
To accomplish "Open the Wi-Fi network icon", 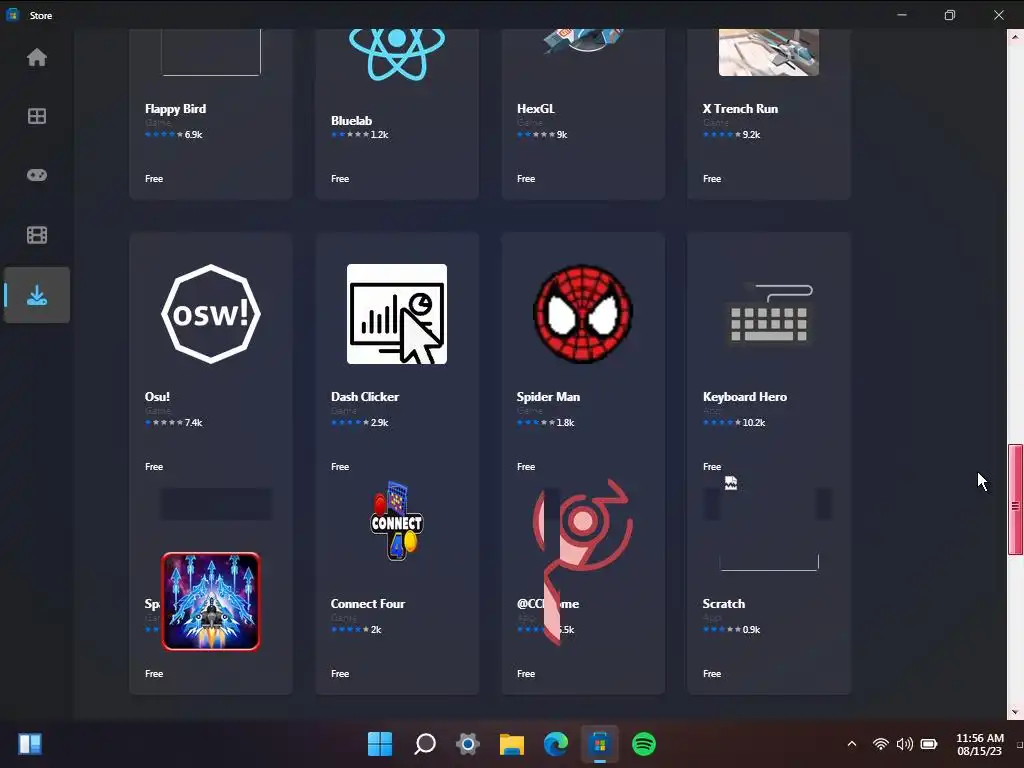I will [x=880, y=744].
